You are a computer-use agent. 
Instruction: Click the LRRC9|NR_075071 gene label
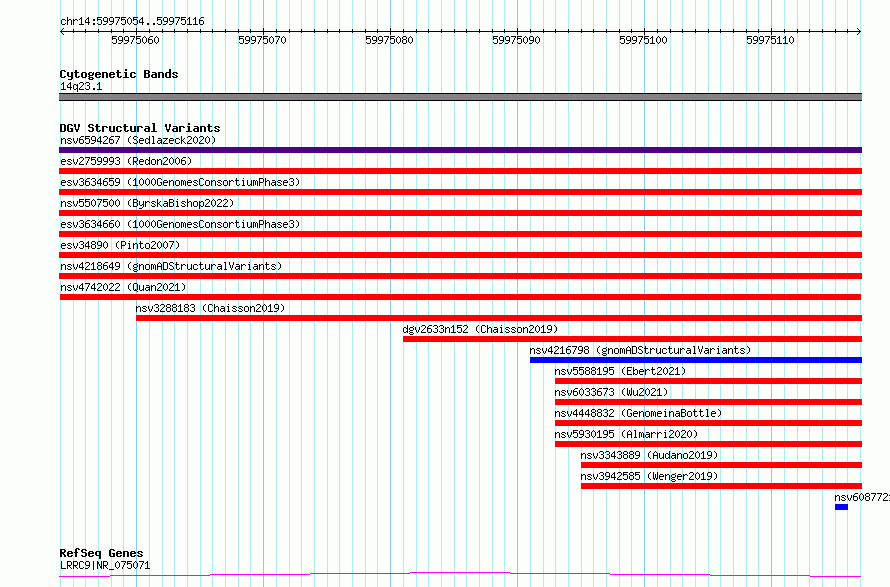[105, 565]
